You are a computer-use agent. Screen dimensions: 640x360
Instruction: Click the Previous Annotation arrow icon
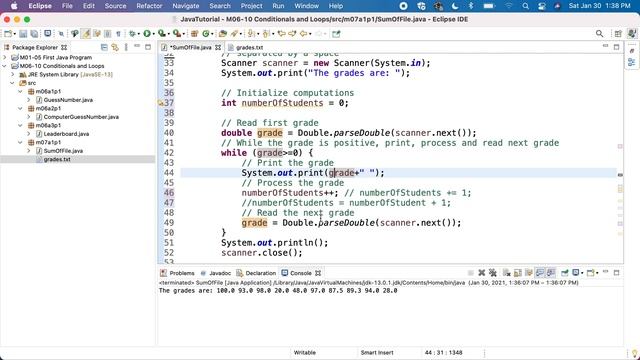pyautogui.click(x=266, y=34)
